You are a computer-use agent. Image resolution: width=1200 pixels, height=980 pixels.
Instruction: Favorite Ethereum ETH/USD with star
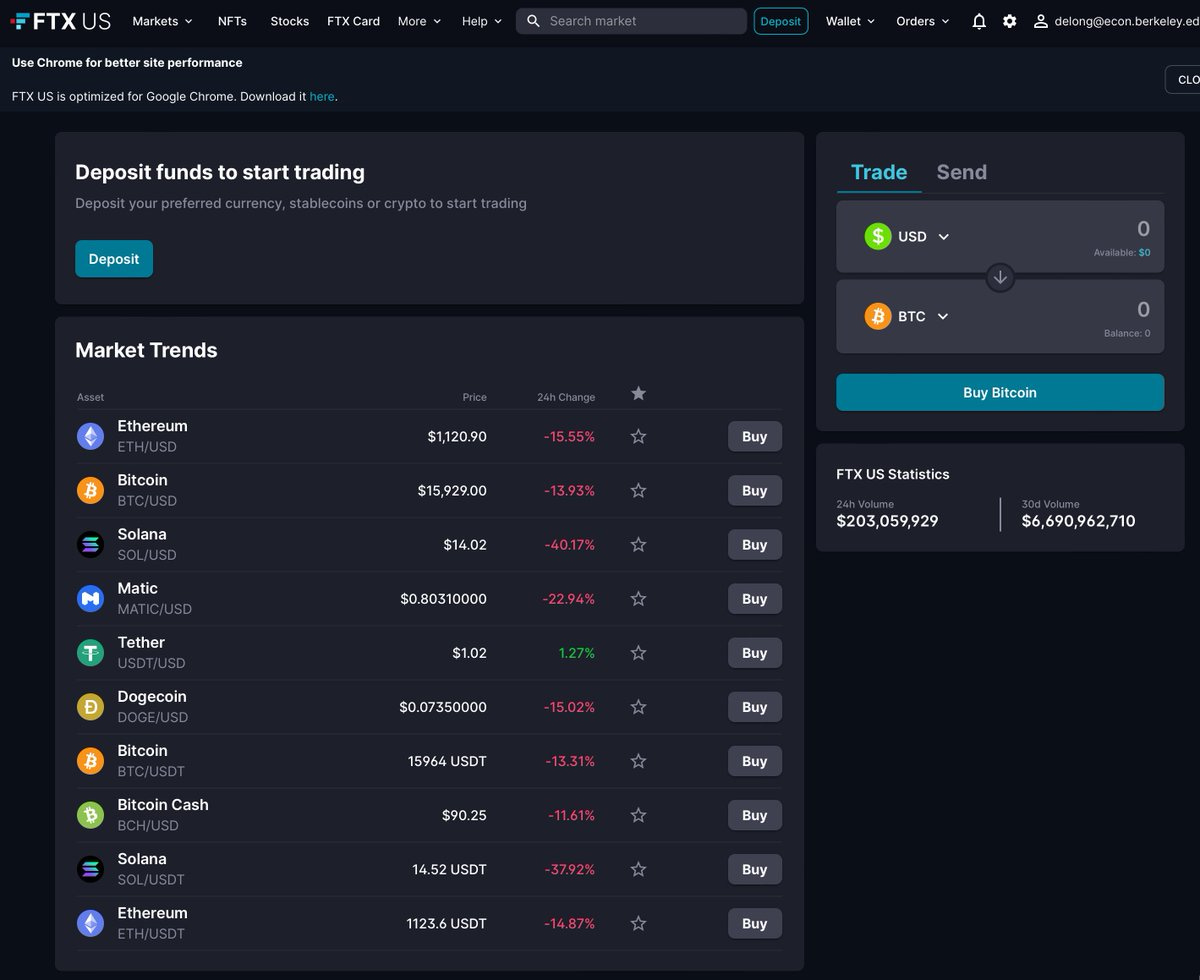click(638, 436)
